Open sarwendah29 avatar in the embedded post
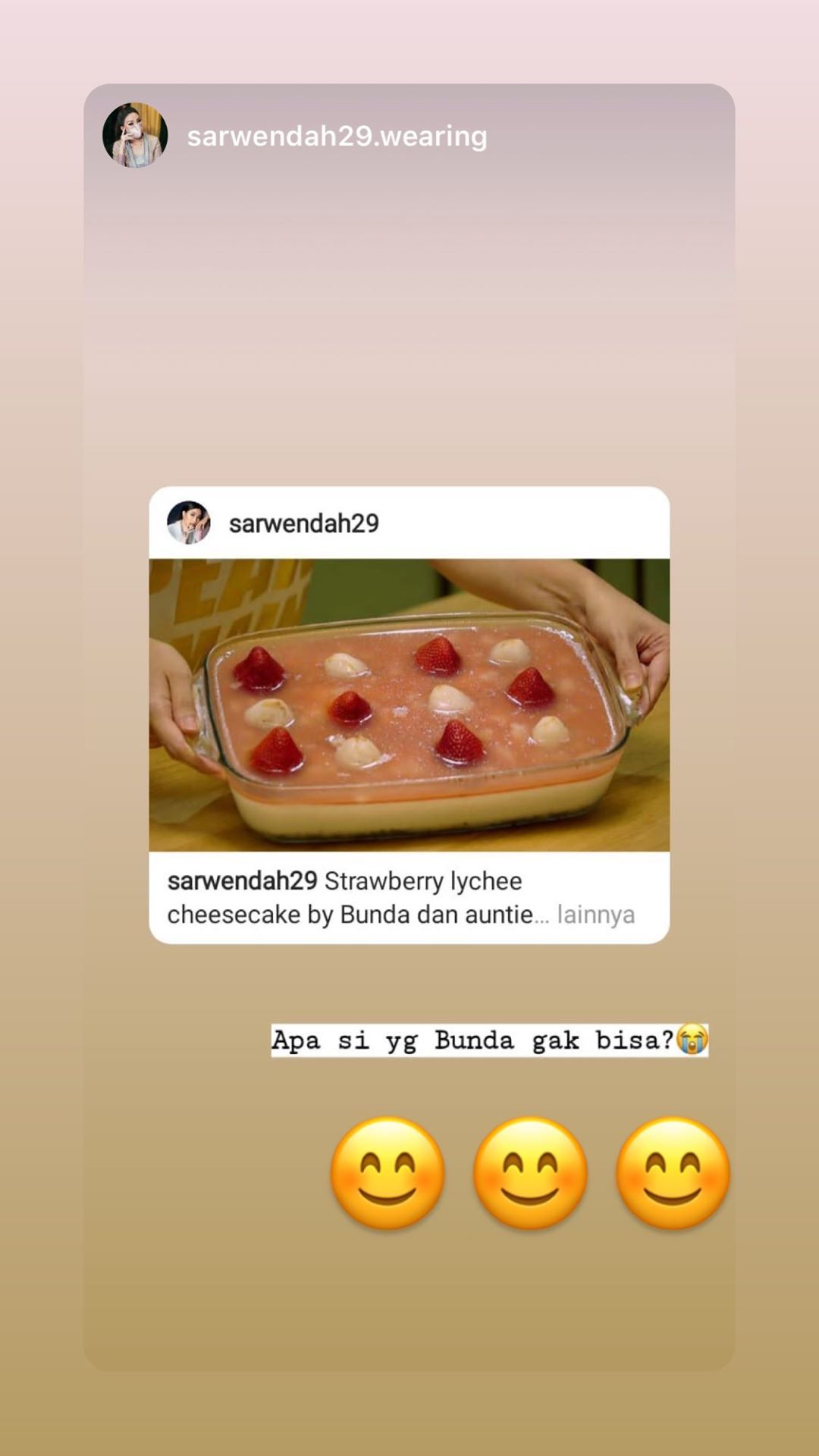819x1456 pixels. (188, 522)
